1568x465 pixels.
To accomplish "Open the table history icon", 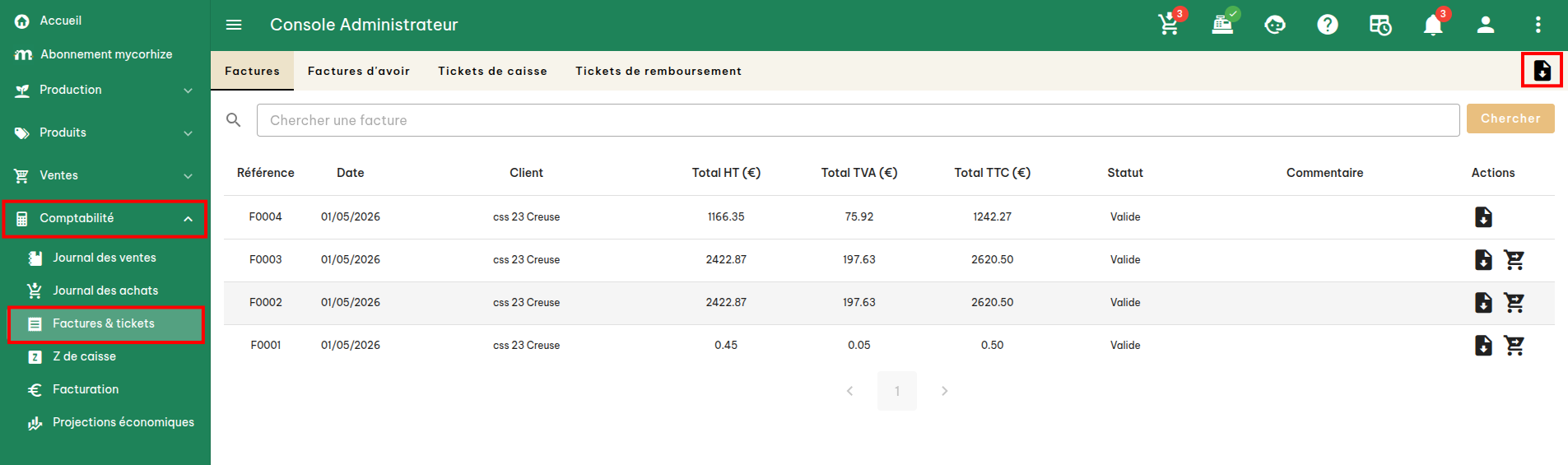I will 1380,25.
